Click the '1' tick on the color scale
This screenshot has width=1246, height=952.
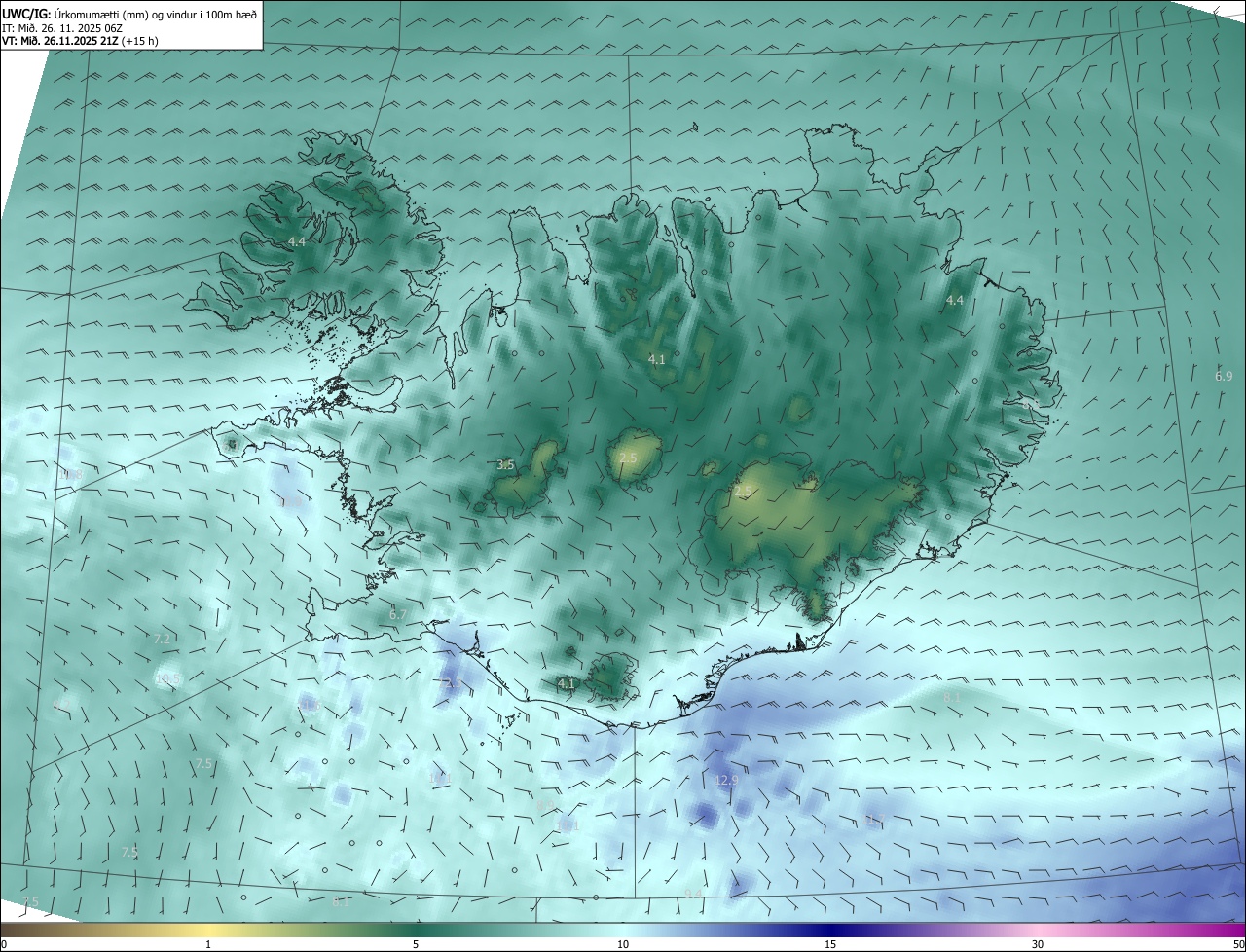click(x=208, y=944)
